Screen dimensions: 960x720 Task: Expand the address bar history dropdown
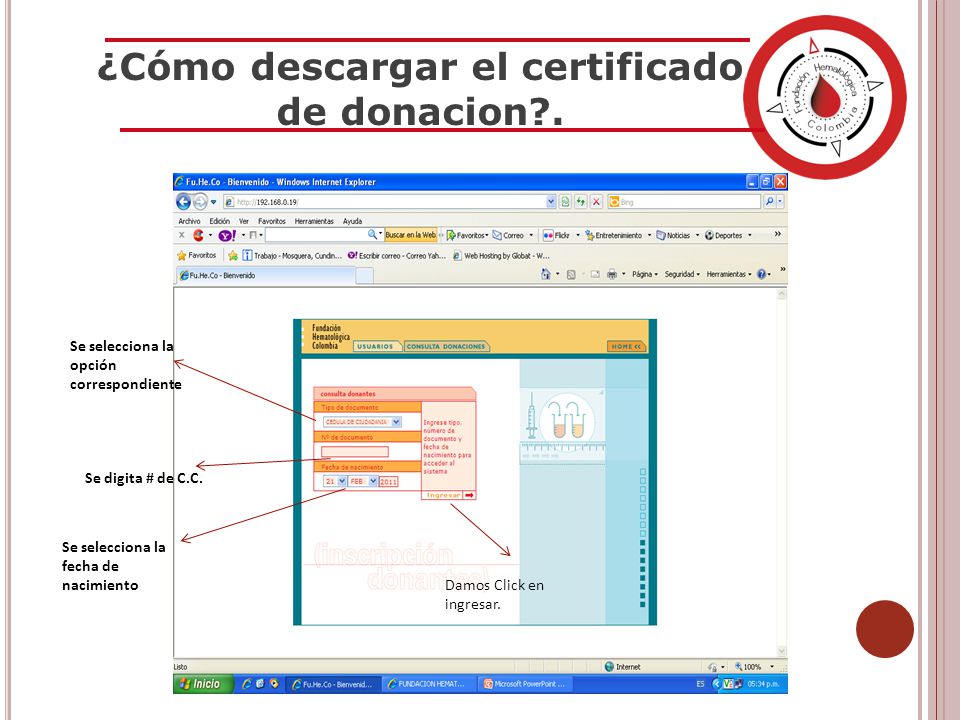[550, 201]
